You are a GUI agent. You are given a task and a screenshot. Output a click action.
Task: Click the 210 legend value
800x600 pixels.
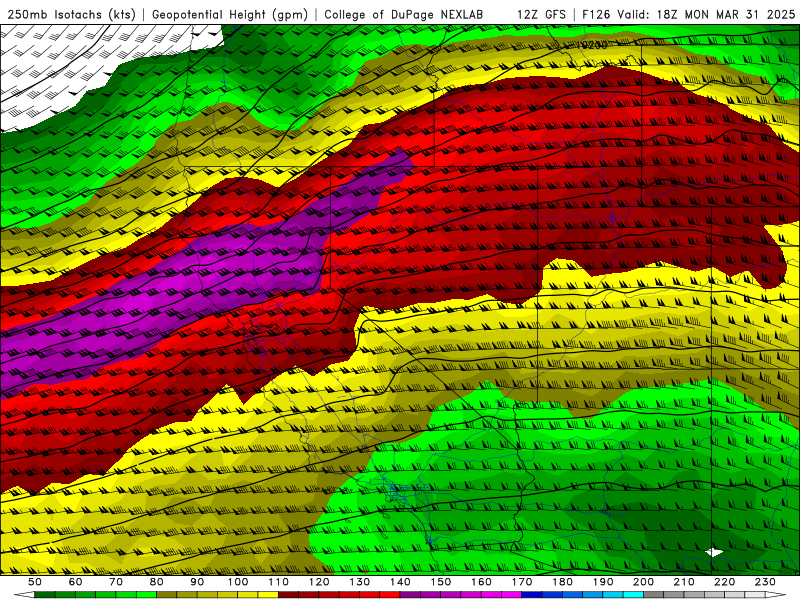684,582
